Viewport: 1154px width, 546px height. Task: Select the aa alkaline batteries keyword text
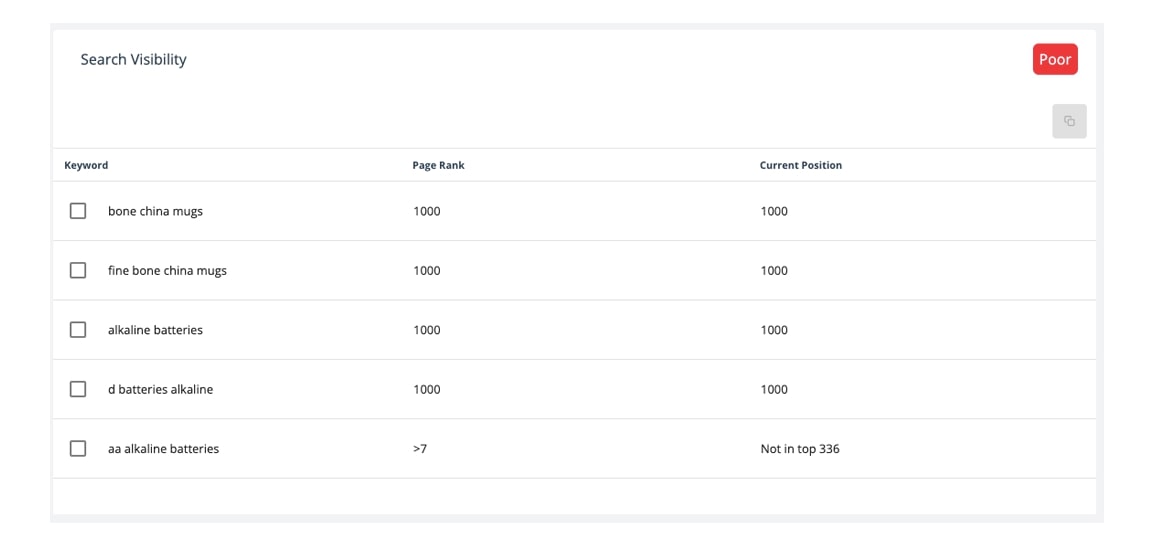point(163,448)
